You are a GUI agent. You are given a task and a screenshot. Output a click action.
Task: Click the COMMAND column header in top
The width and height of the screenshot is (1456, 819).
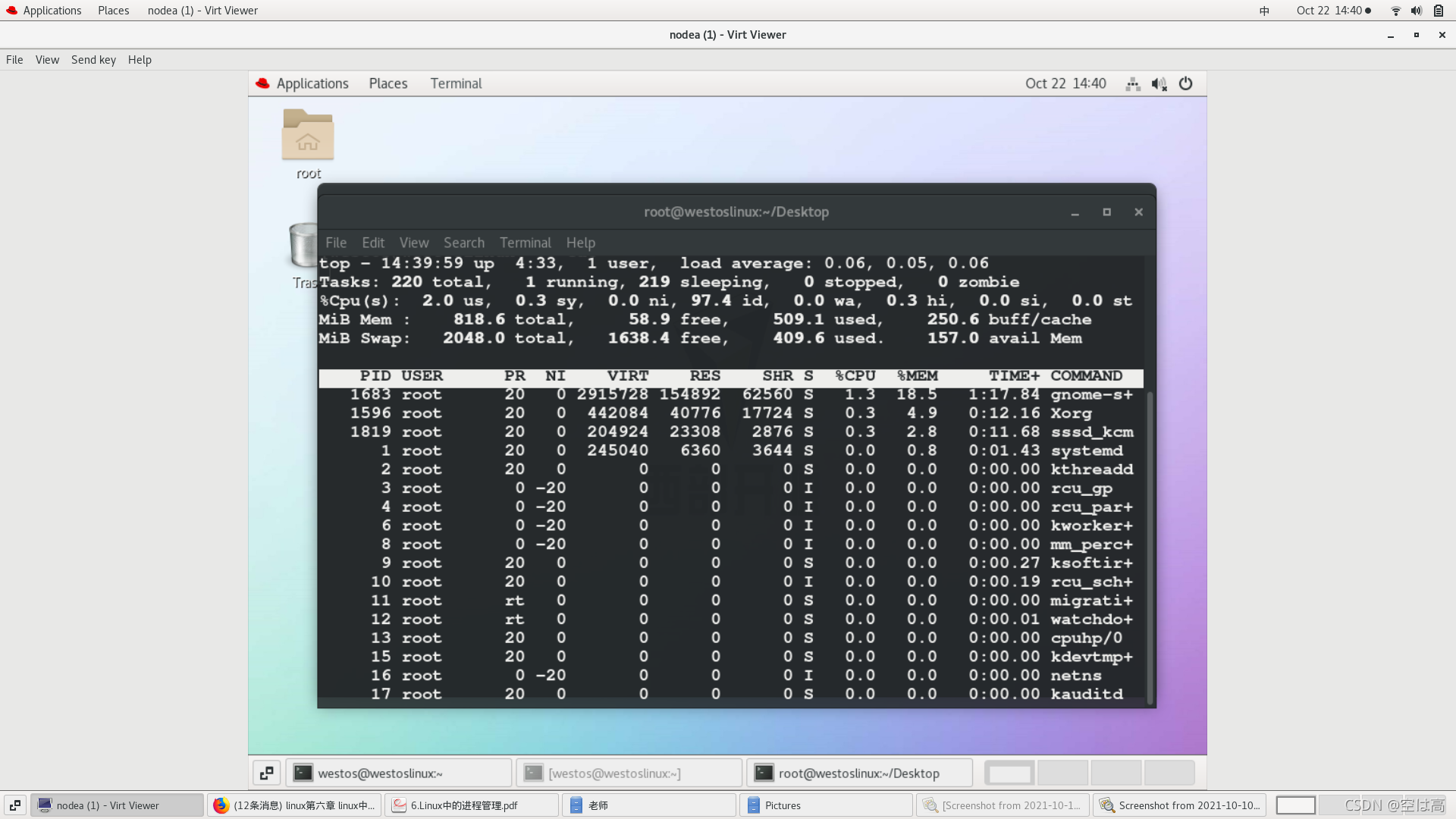coord(1086,376)
